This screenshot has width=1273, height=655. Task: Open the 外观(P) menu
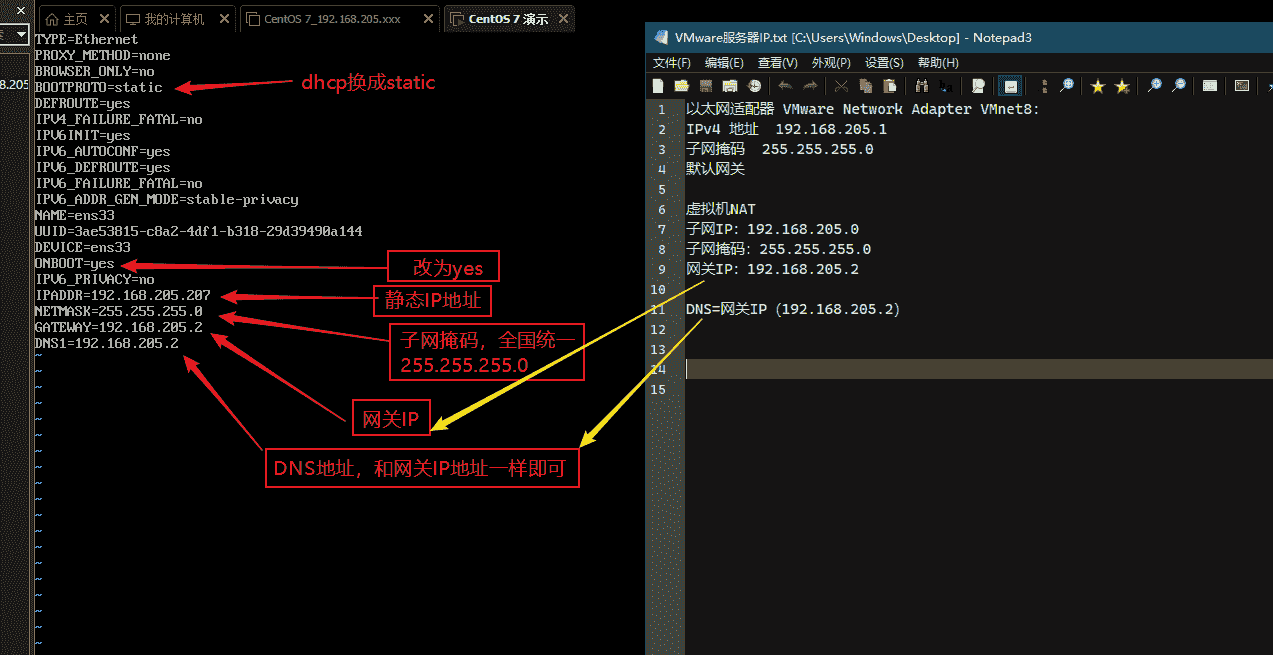[x=831, y=63]
